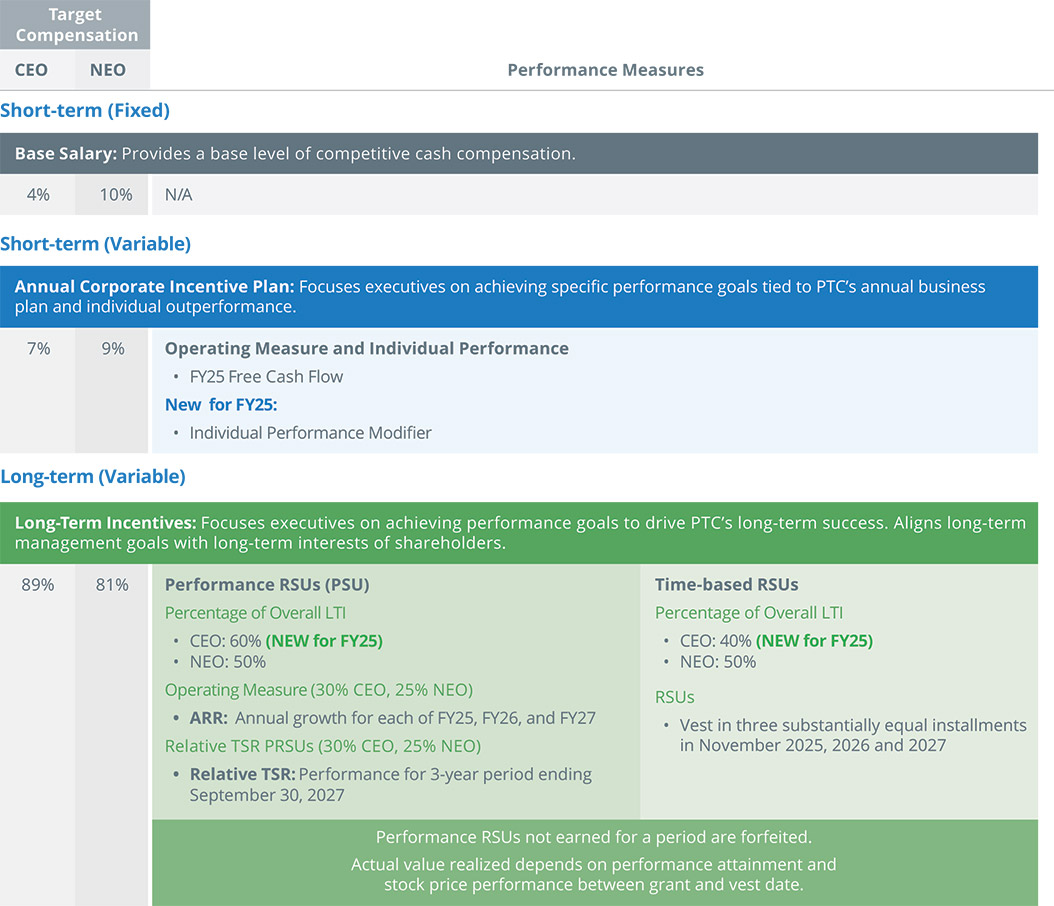Select the CEO column header
Image resolution: width=1054 pixels, height=906 pixels.
31,70
